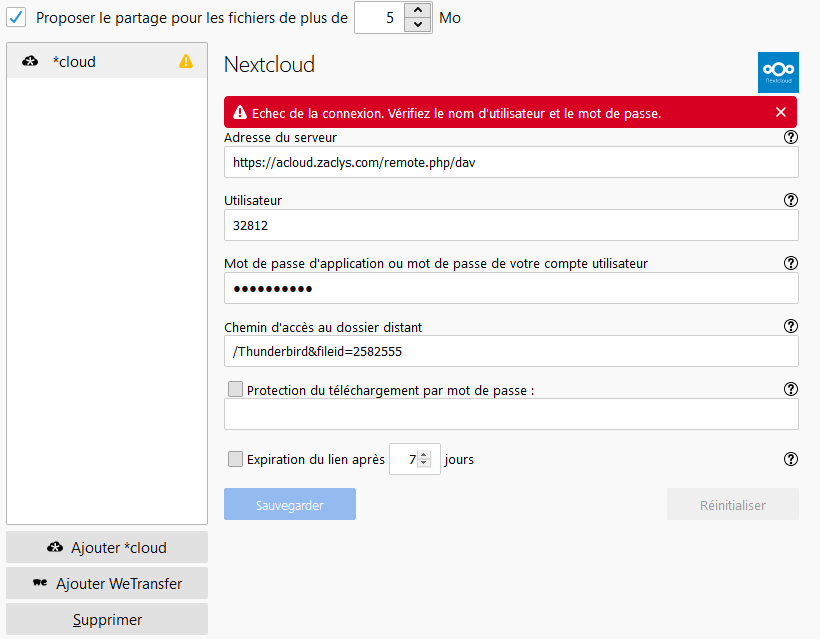Click help icon for download password protection
The height and width of the screenshot is (639, 820).
tap(791, 389)
